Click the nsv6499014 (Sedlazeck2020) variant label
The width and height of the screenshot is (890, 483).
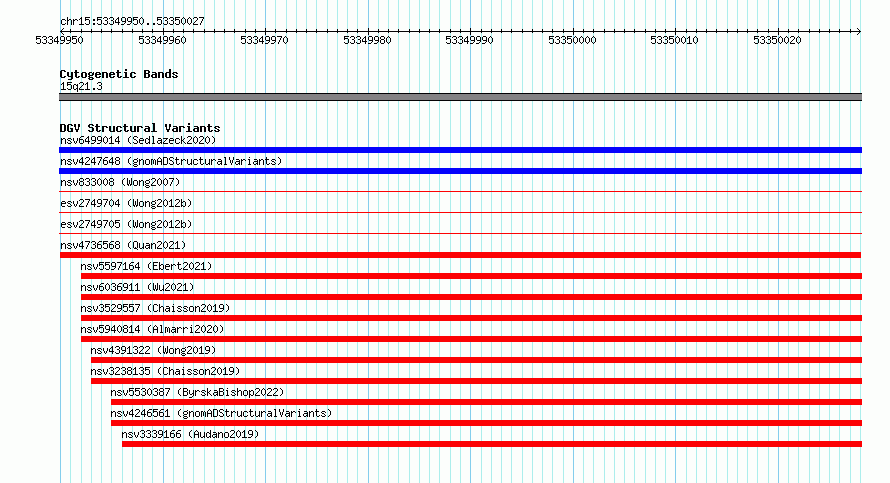(x=138, y=140)
